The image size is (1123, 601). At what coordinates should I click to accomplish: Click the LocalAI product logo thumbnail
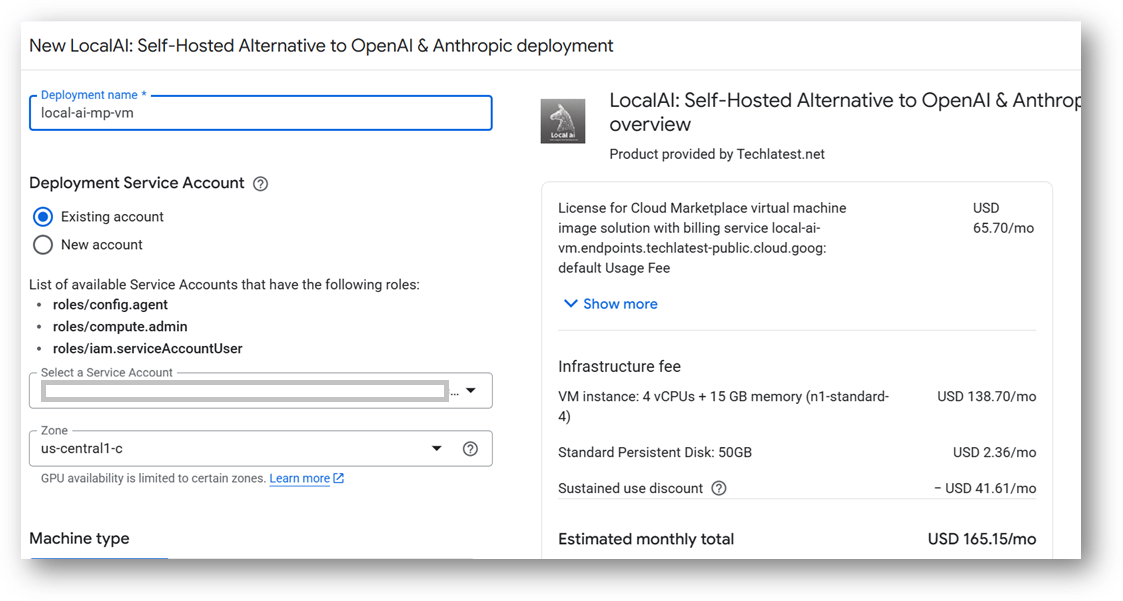562,121
